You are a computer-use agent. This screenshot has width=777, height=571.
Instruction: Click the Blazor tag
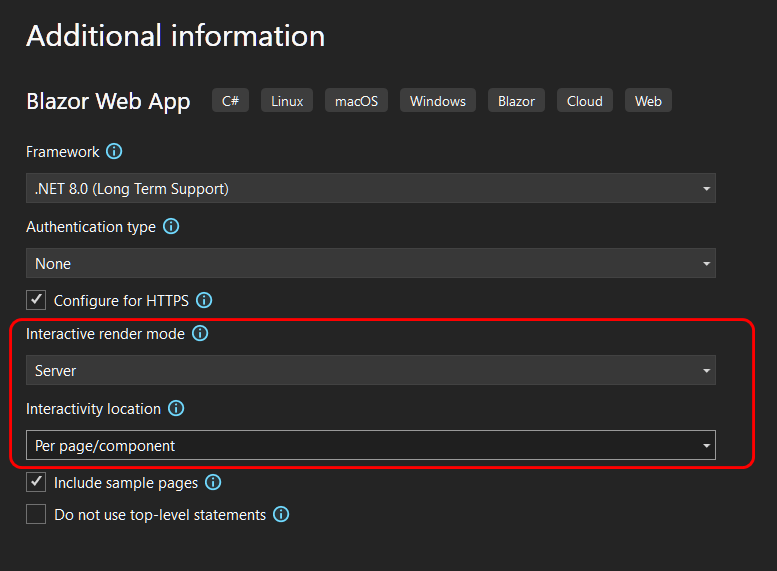tap(516, 101)
